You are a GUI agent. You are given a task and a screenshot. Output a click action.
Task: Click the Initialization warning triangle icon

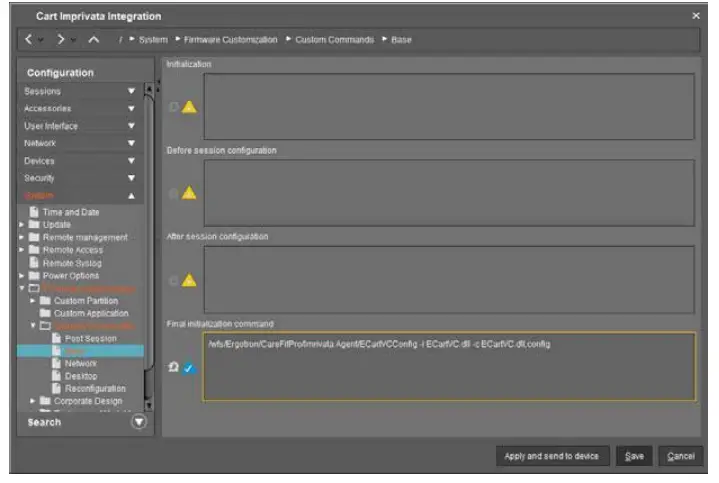[x=189, y=107]
